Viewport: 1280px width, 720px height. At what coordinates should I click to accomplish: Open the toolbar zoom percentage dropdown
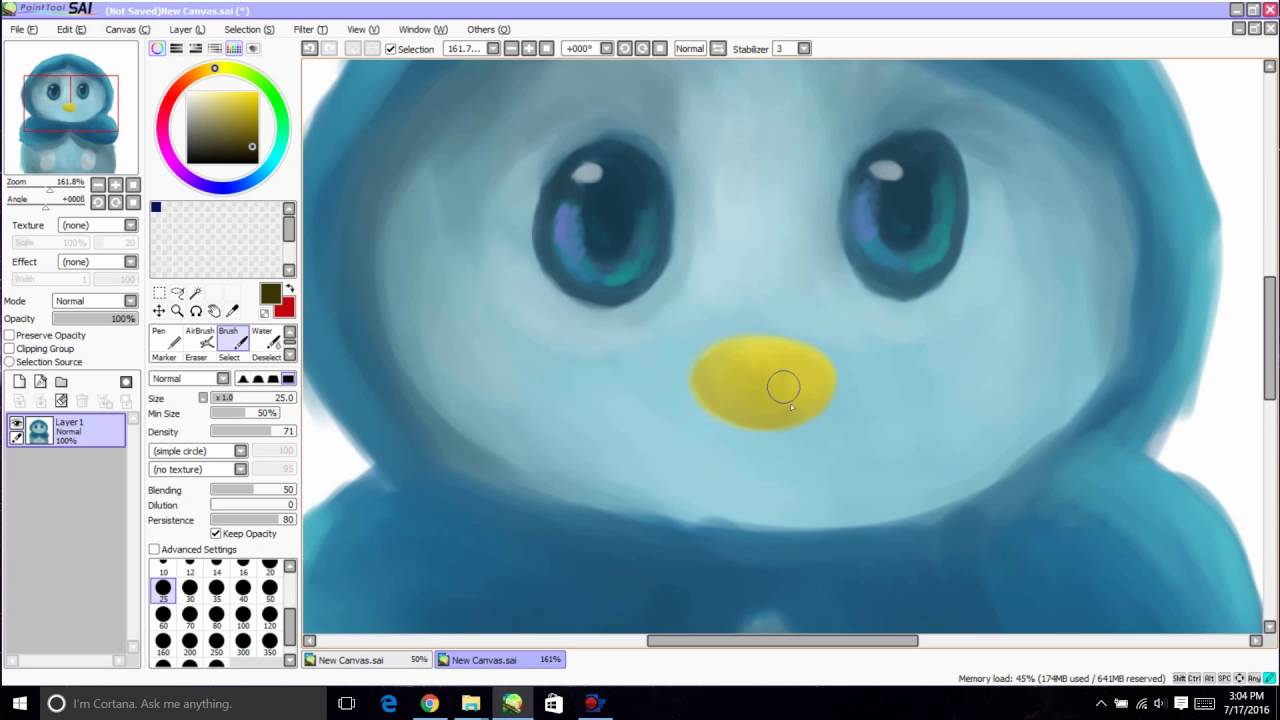pyautogui.click(x=491, y=48)
